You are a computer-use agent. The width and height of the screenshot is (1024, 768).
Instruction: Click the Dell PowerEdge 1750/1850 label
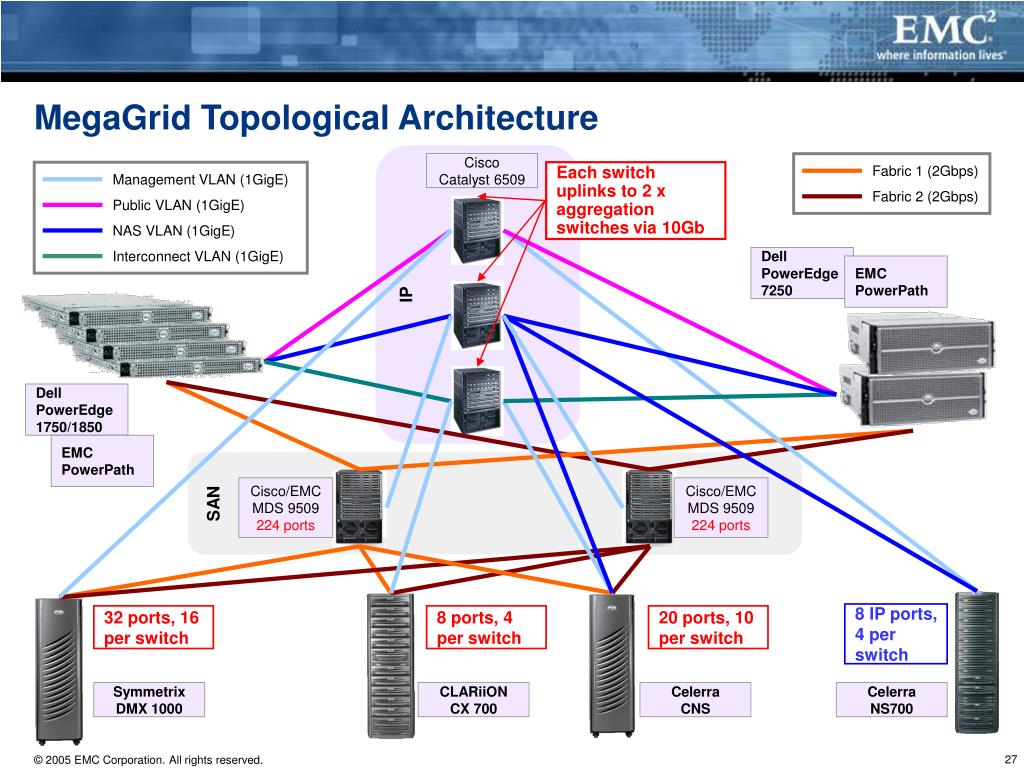[x=76, y=410]
